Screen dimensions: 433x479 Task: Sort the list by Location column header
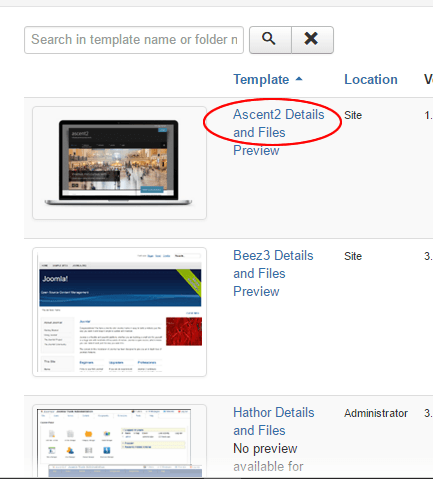(371, 79)
